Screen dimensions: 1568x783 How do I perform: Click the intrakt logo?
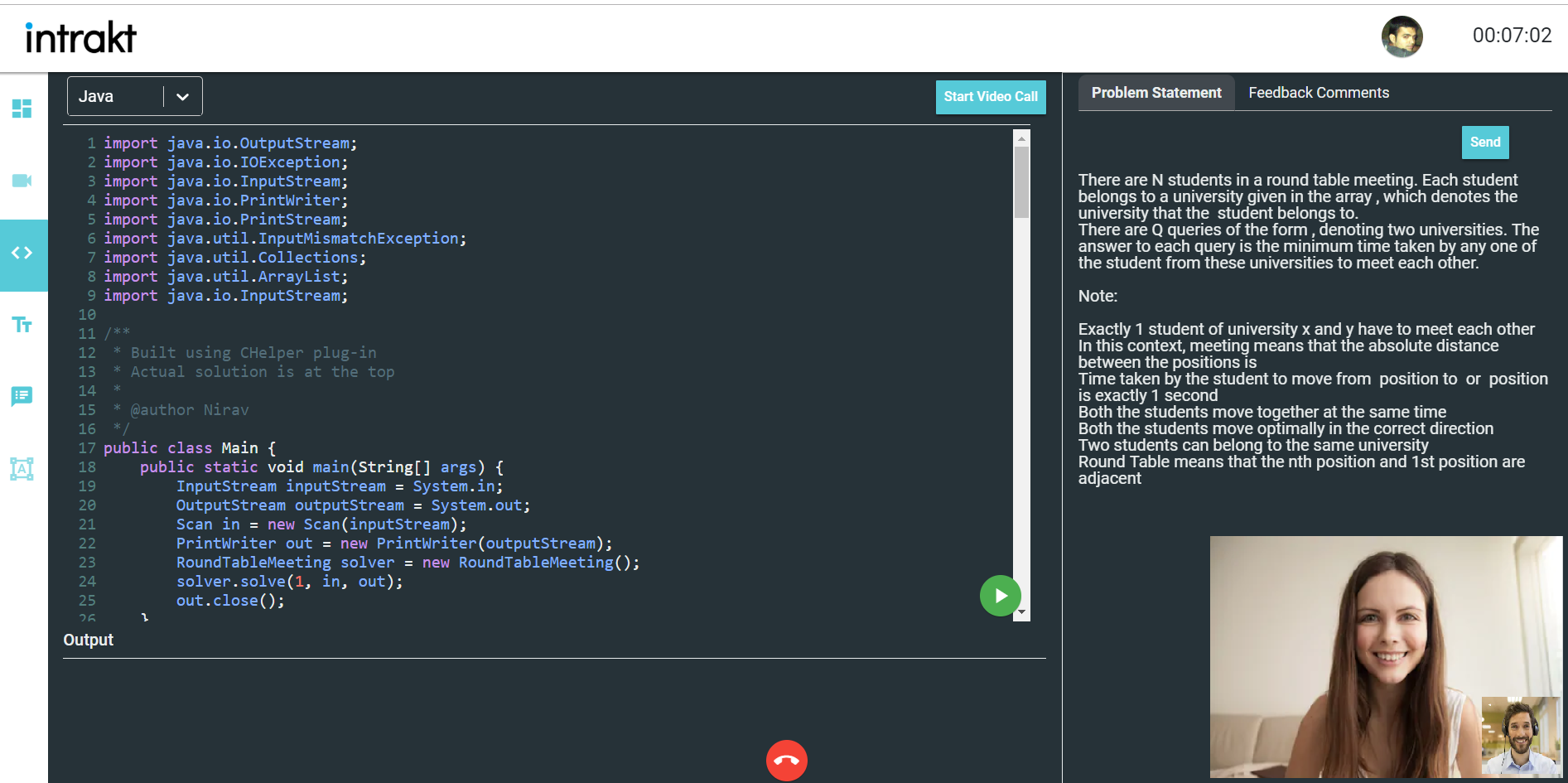click(x=80, y=38)
